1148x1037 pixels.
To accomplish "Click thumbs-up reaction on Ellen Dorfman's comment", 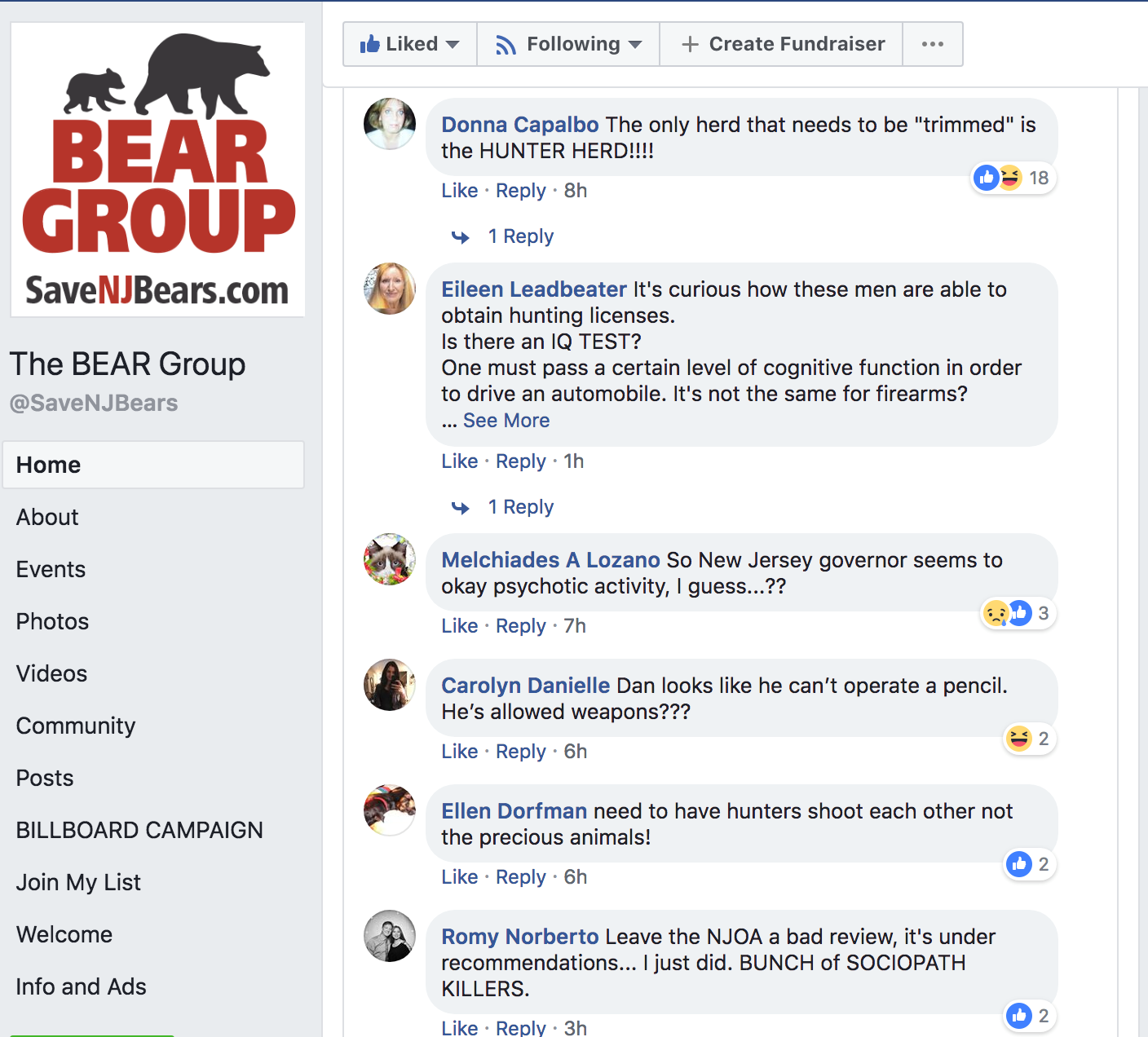I will (x=1019, y=864).
